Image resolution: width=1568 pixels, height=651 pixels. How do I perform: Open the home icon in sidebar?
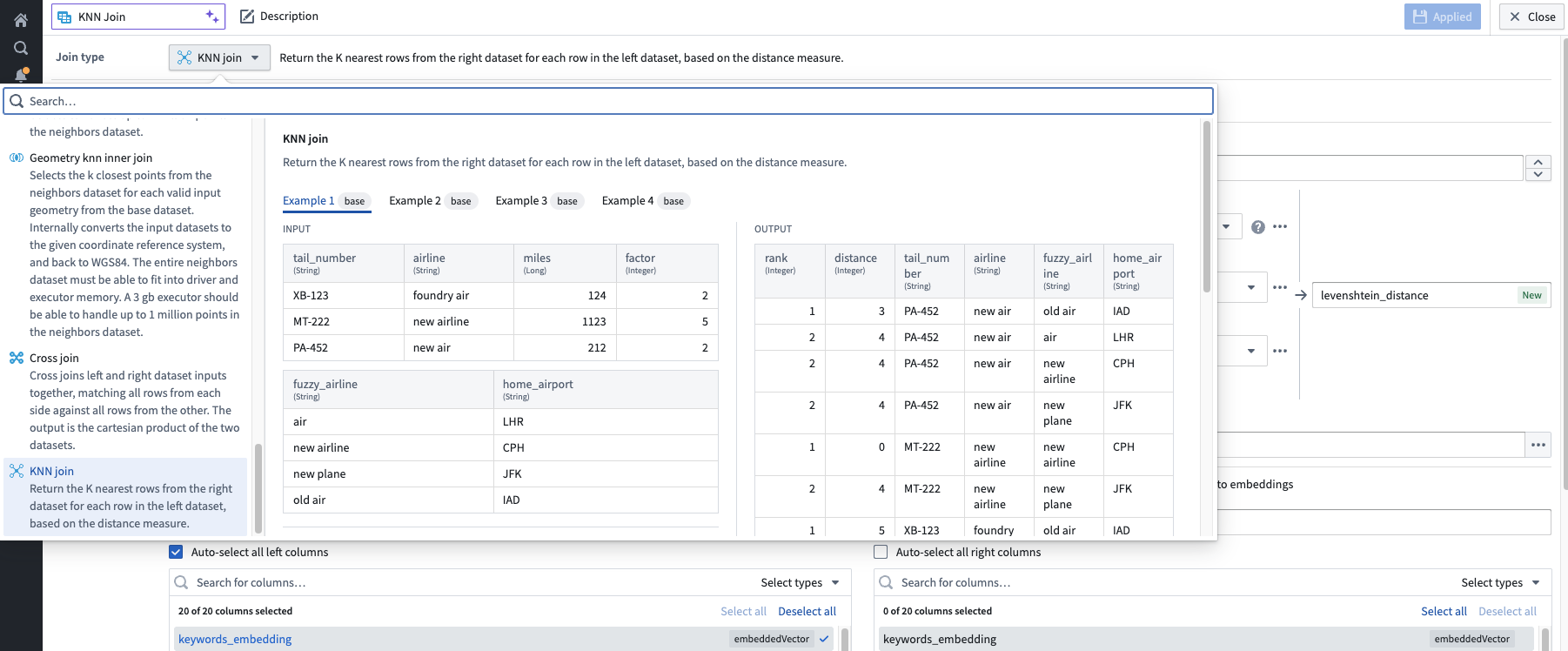tap(21, 20)
